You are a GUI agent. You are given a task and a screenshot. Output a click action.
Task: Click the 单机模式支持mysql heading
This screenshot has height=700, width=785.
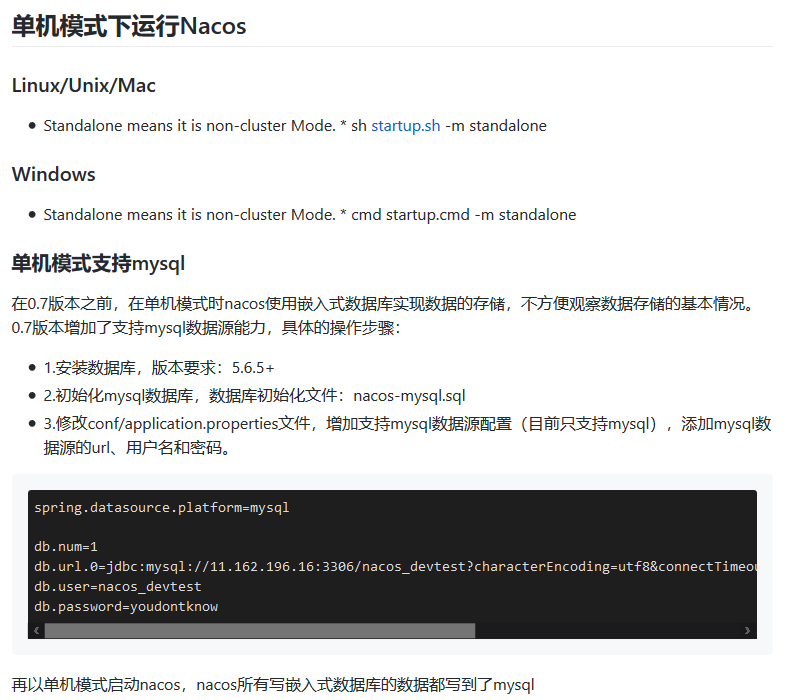[x=98, y=263]
